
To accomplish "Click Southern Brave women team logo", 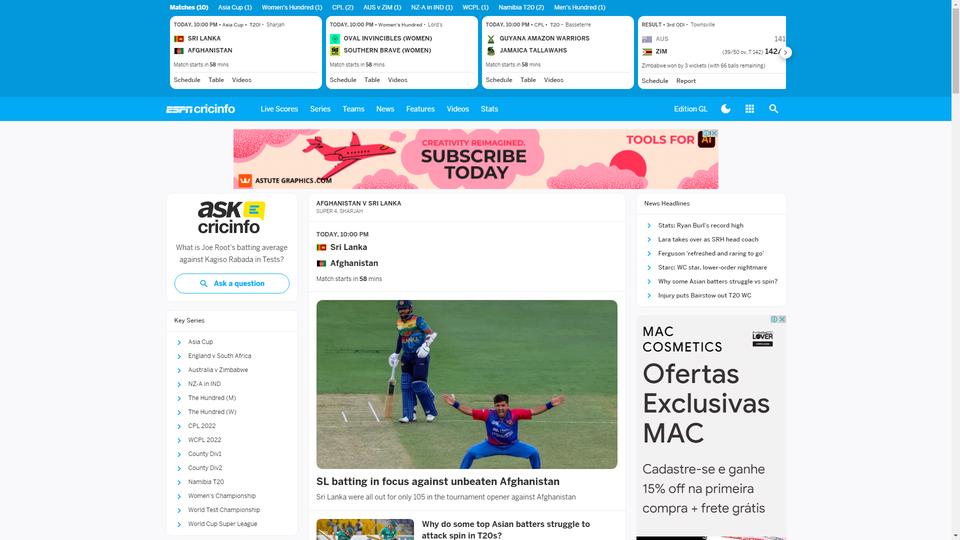I will [x=335, y=51].
